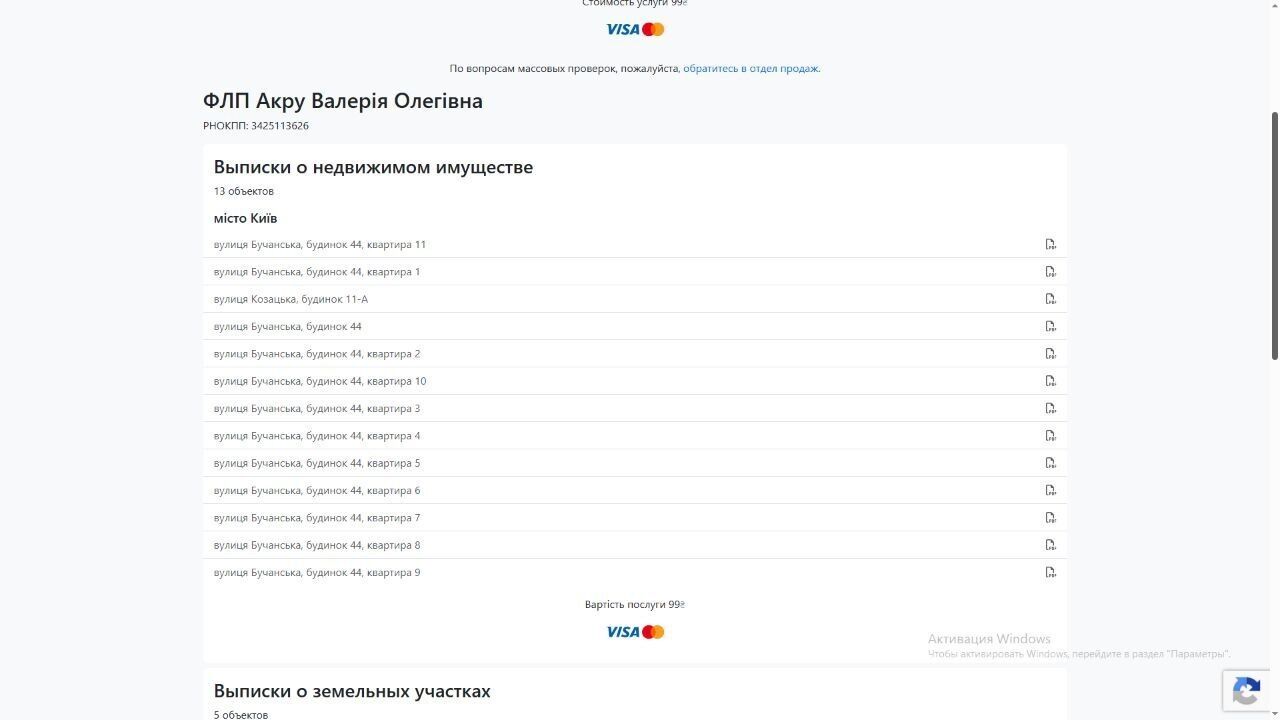
Task: Select вулиця Бучанська, будинок 44, квартира 5
Action: (317, 463)
